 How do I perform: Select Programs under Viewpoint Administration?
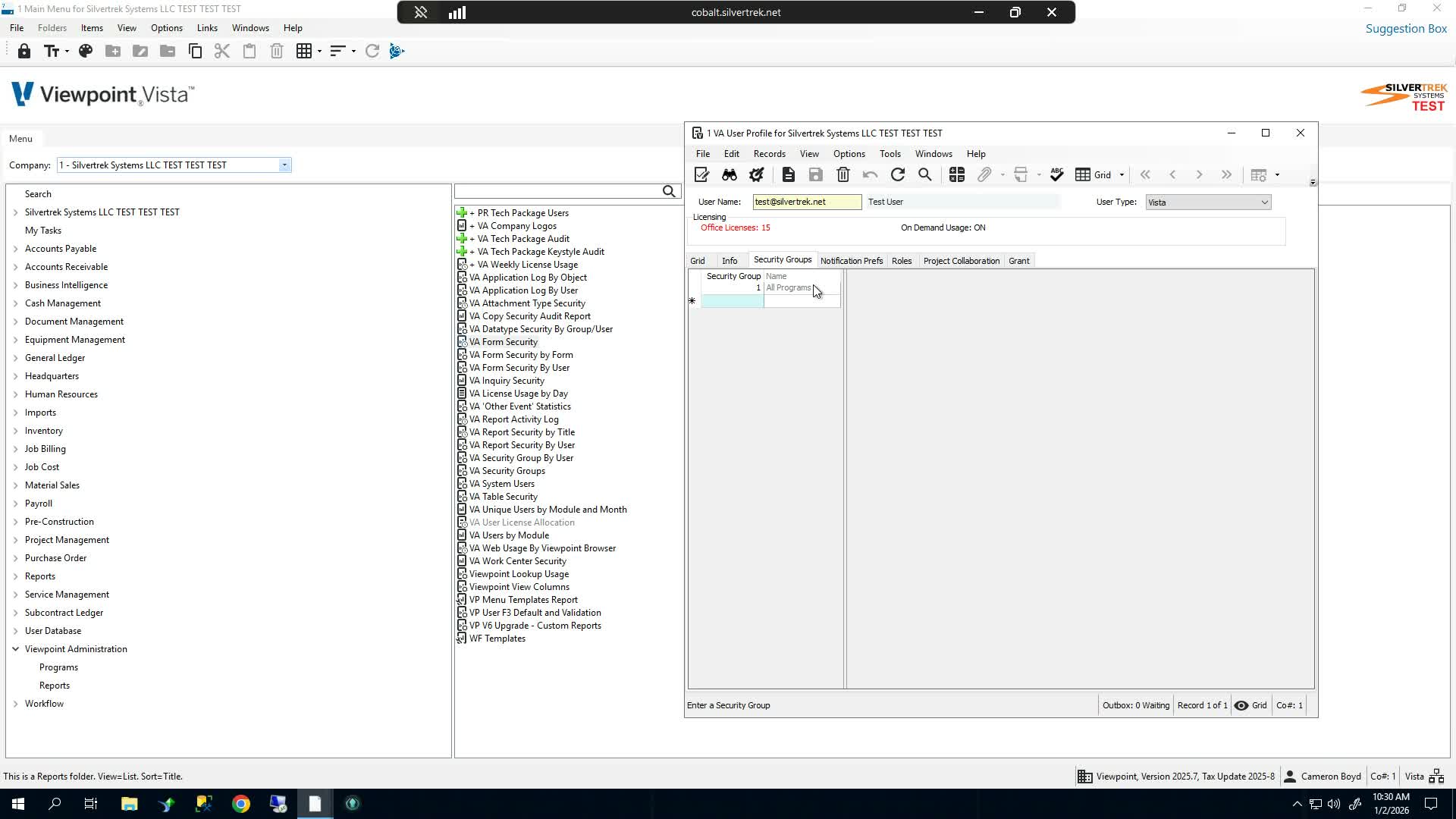(58, 667)
